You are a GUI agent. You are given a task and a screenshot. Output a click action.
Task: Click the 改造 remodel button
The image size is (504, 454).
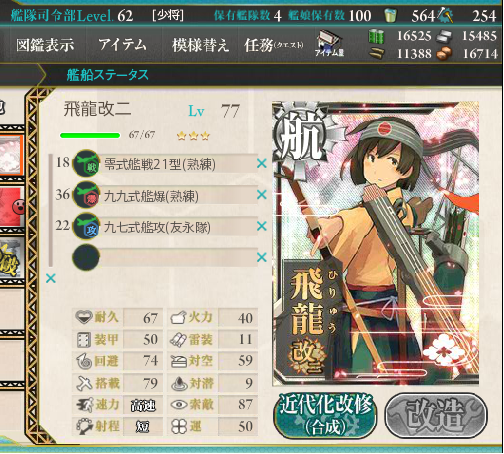coord(436,415)
